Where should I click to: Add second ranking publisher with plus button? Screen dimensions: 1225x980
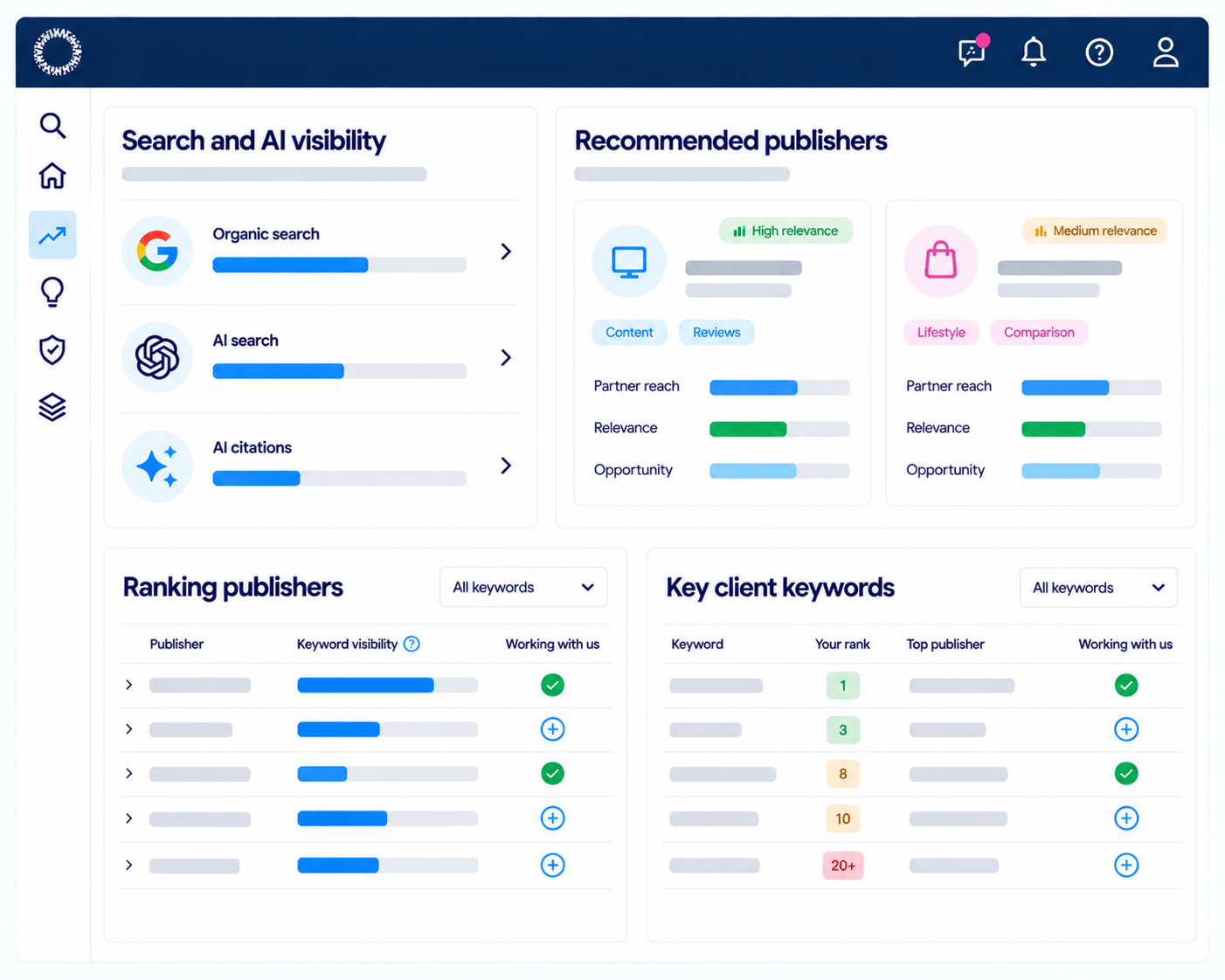(x=552, y=729)
